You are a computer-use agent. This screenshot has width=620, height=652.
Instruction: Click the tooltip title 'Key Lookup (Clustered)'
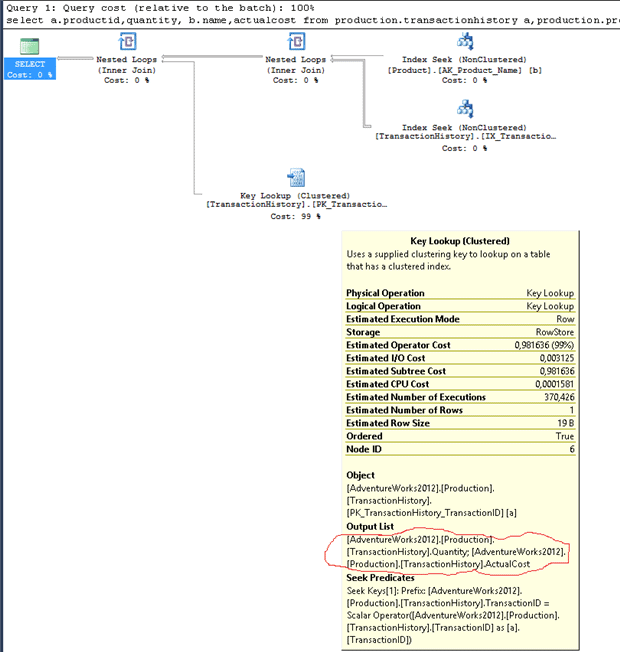[460, 241]
